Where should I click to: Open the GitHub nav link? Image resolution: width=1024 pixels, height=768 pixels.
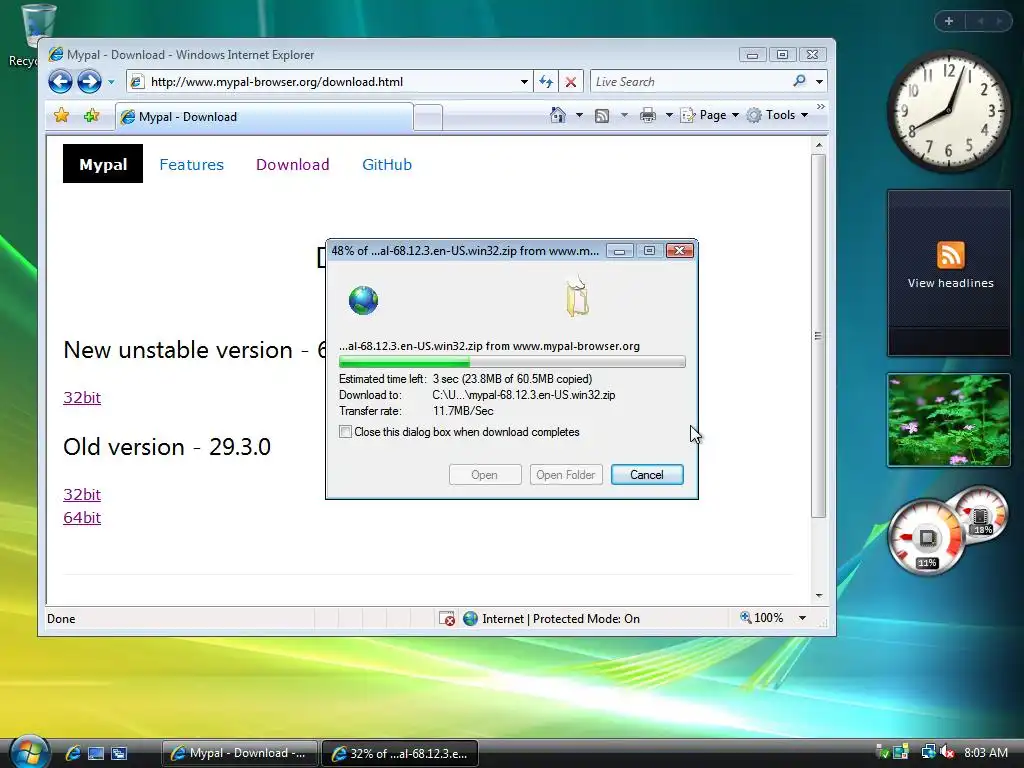pyautogui.click(x=387, y=165)
